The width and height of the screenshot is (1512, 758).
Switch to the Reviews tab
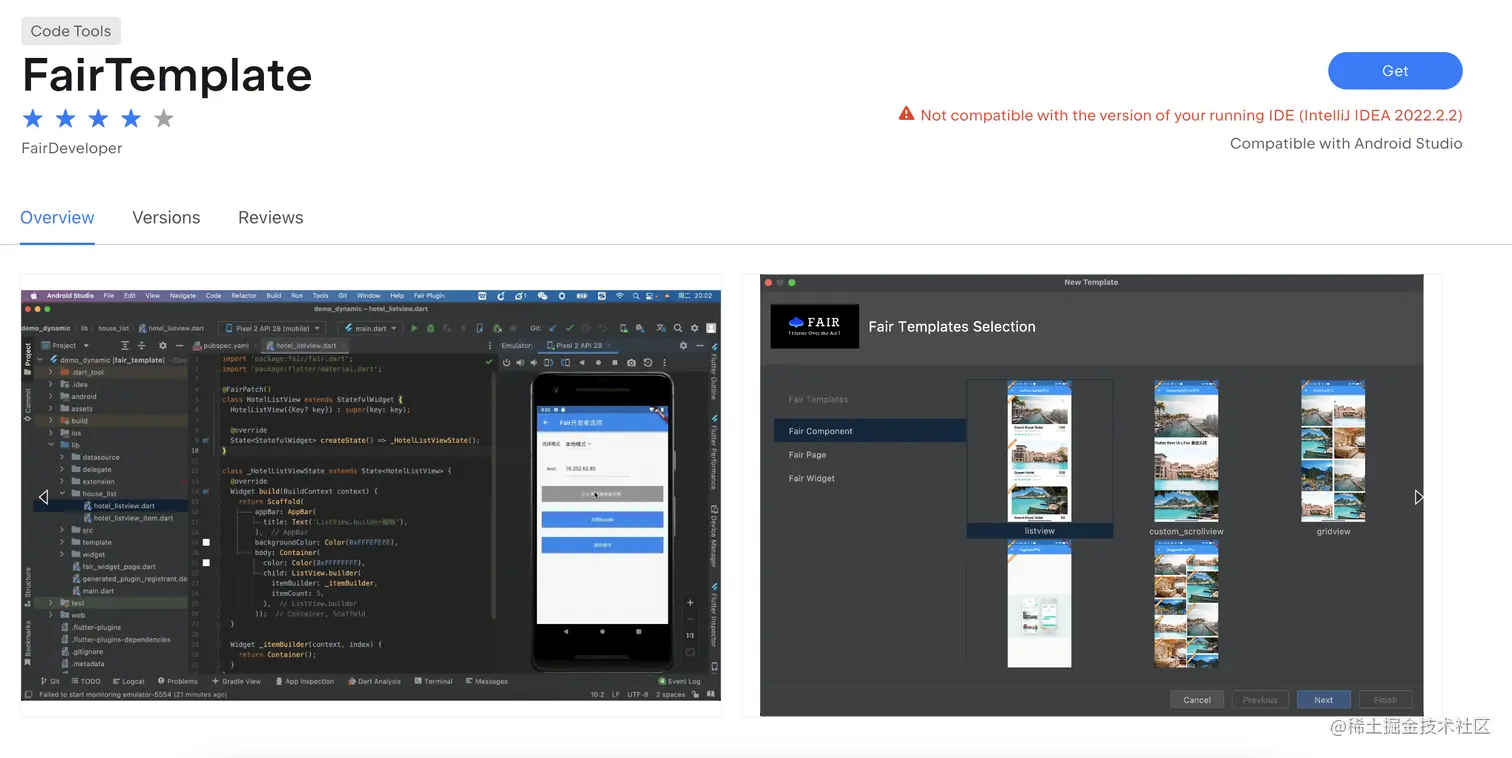click(x=270, y=218)
